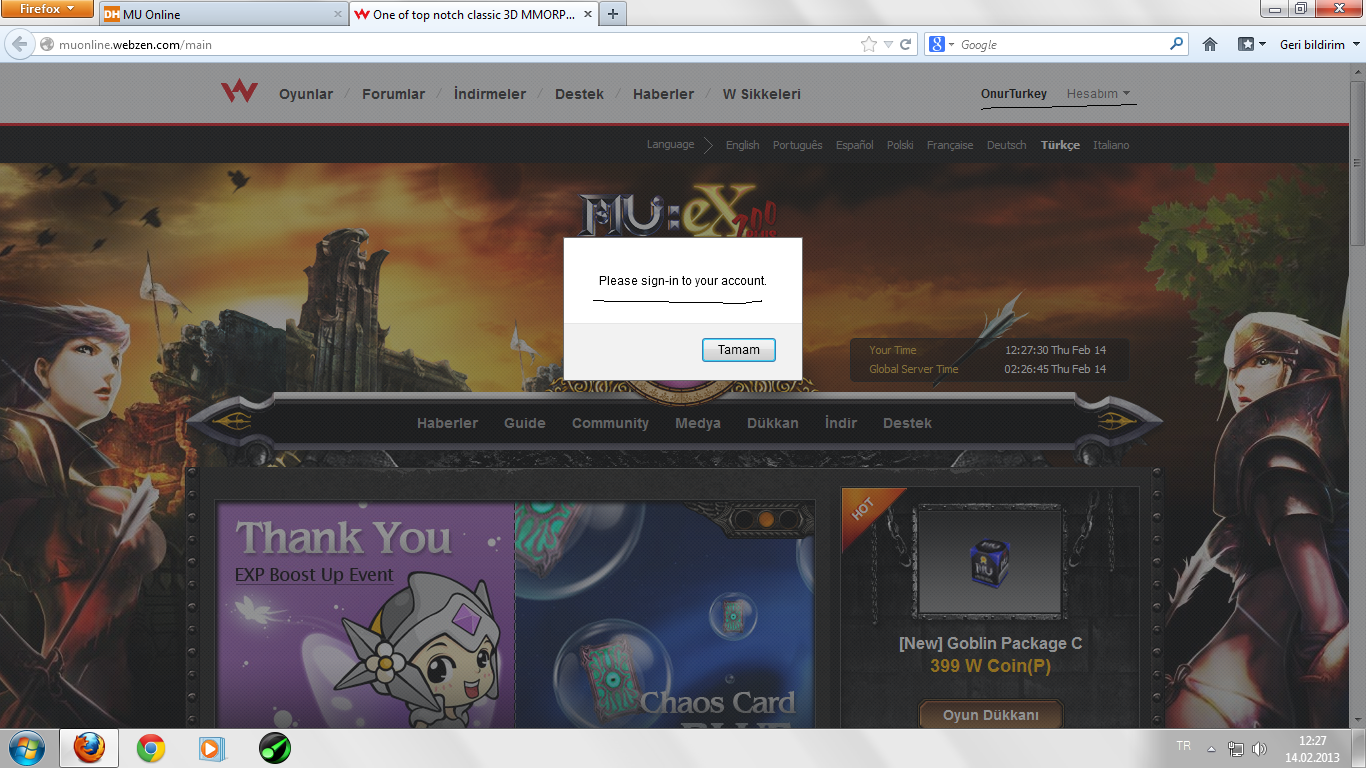
Task: Open the Firefox menu dropdown
Action: 45,9
